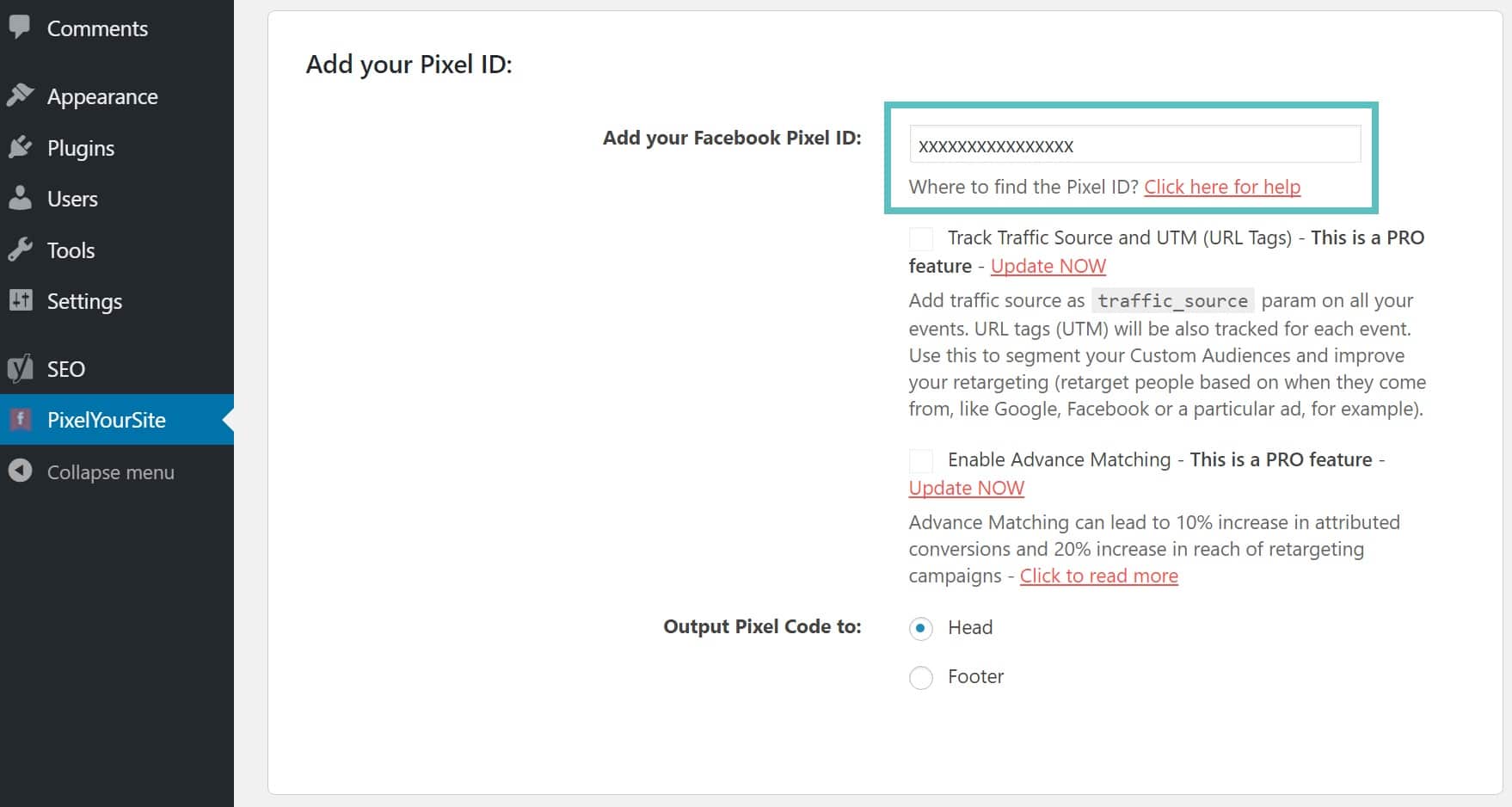Select Head for Output Pixel Code
Image resolution: width=1512 pixels, height=807 pixels.
click(920, 629)
